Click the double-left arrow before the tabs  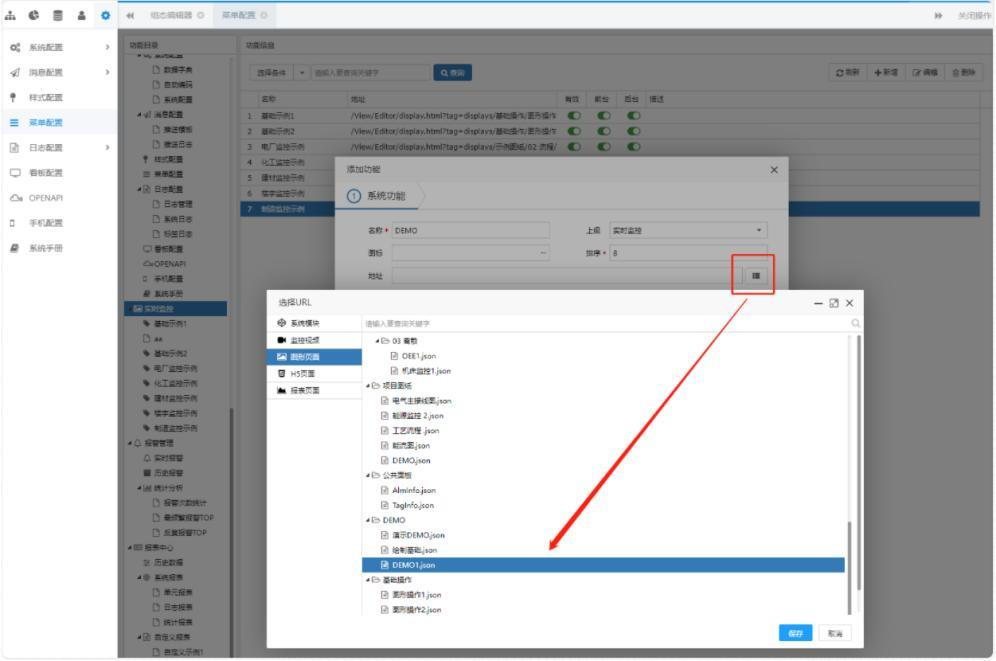point(130,15)
